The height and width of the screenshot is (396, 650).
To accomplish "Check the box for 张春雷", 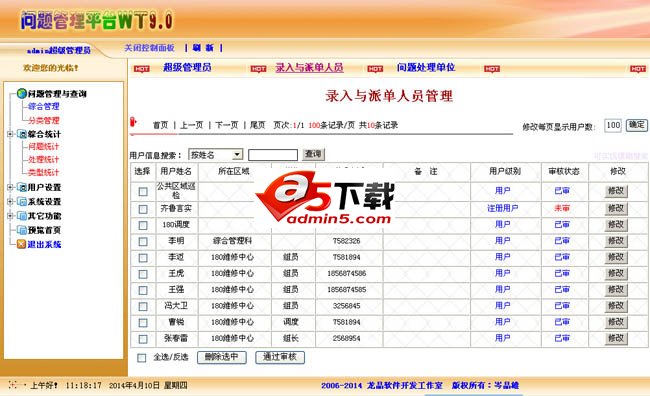I will click(143, 339).
